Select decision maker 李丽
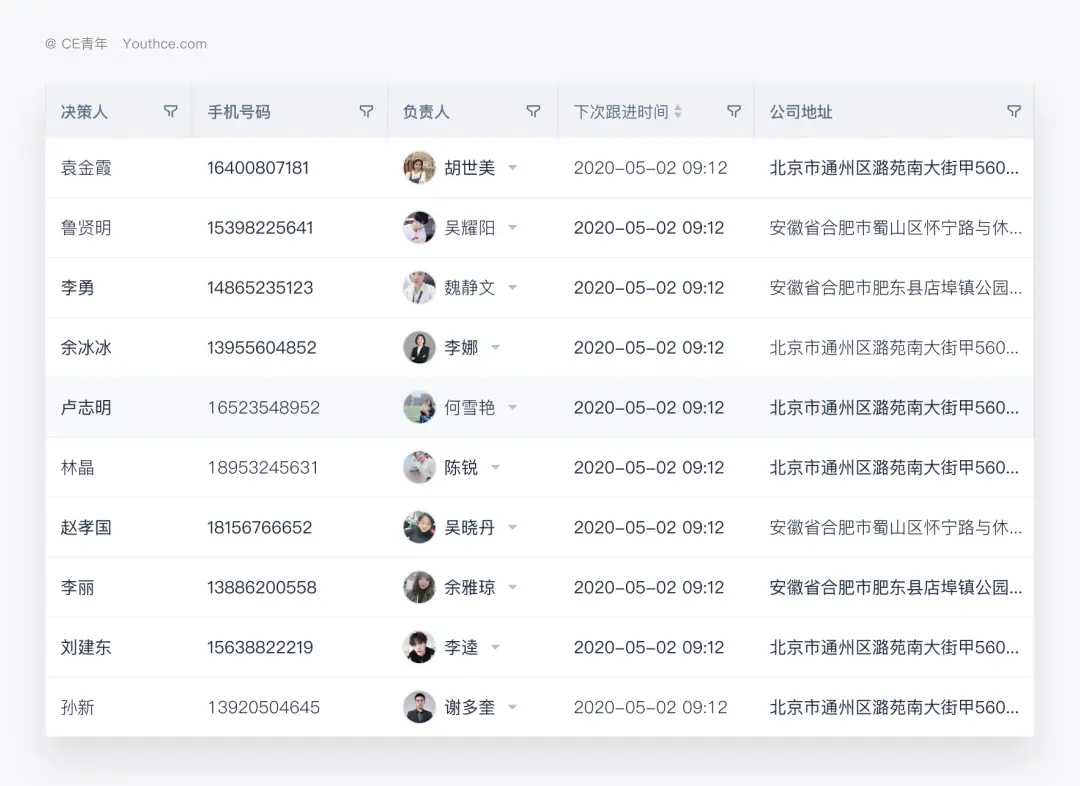The width and height of the screenshot is (1080, 786). click(77, 587)
